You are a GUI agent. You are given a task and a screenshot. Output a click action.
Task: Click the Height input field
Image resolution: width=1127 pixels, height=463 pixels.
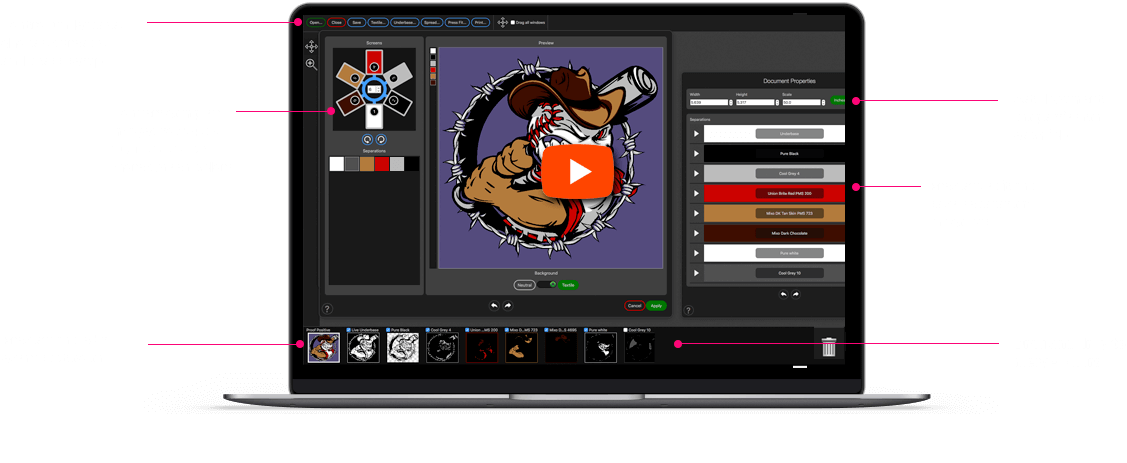click(x=755, y=102)
